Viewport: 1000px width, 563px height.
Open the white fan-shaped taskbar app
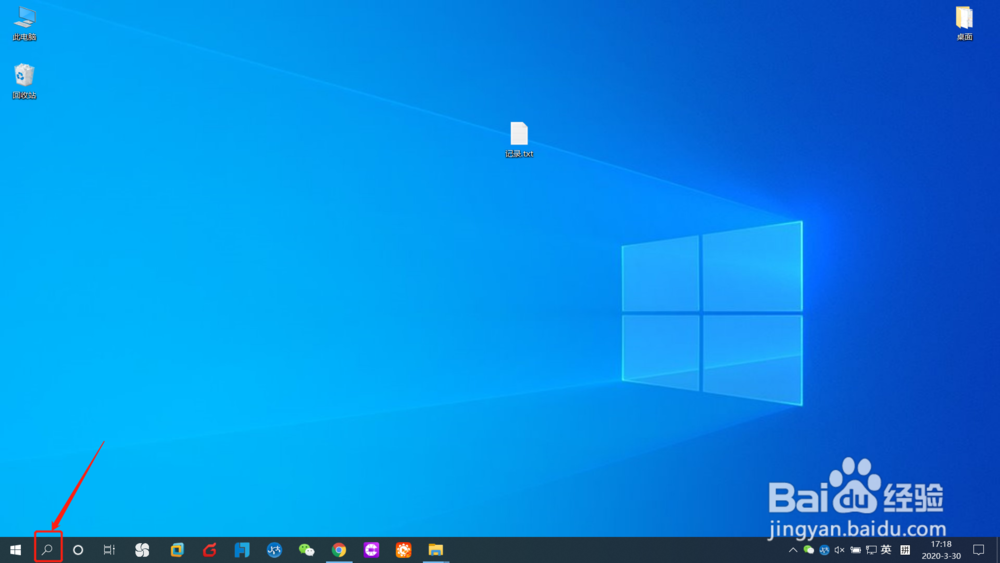[x=142, y=550]
